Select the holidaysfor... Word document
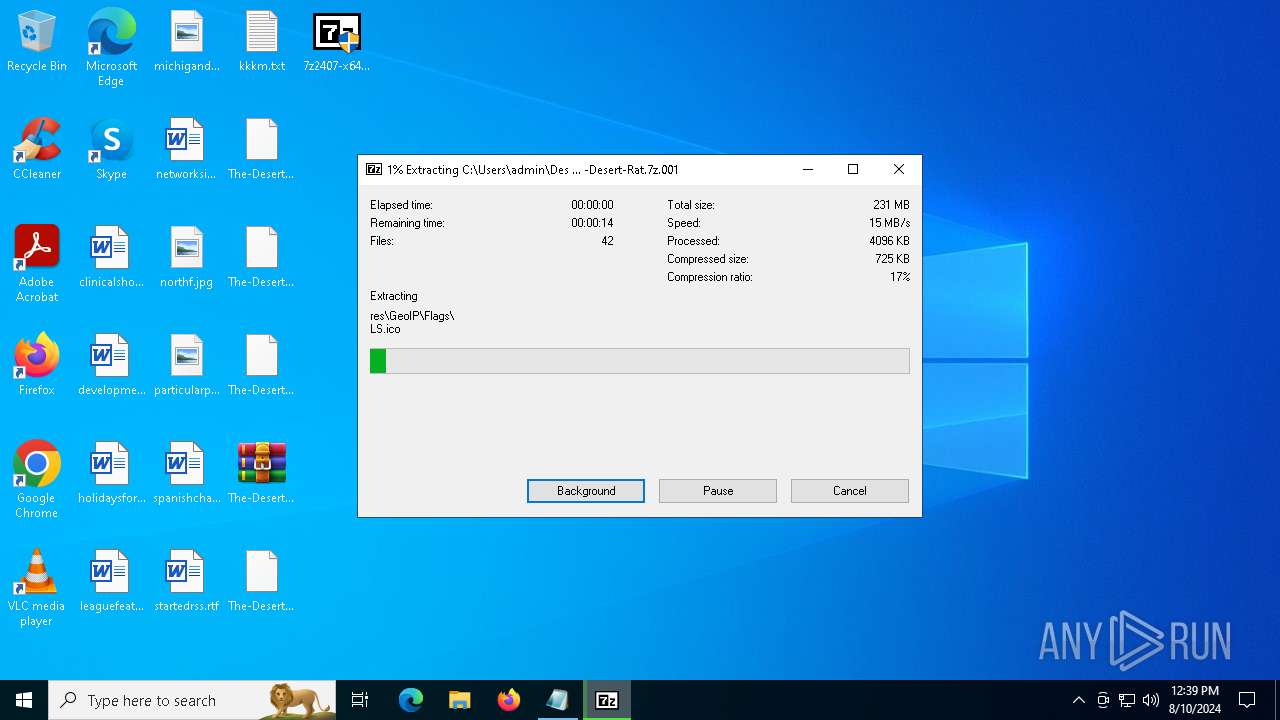The width and height of the screenshot is (1280, 720). click(x=111, y=474)
